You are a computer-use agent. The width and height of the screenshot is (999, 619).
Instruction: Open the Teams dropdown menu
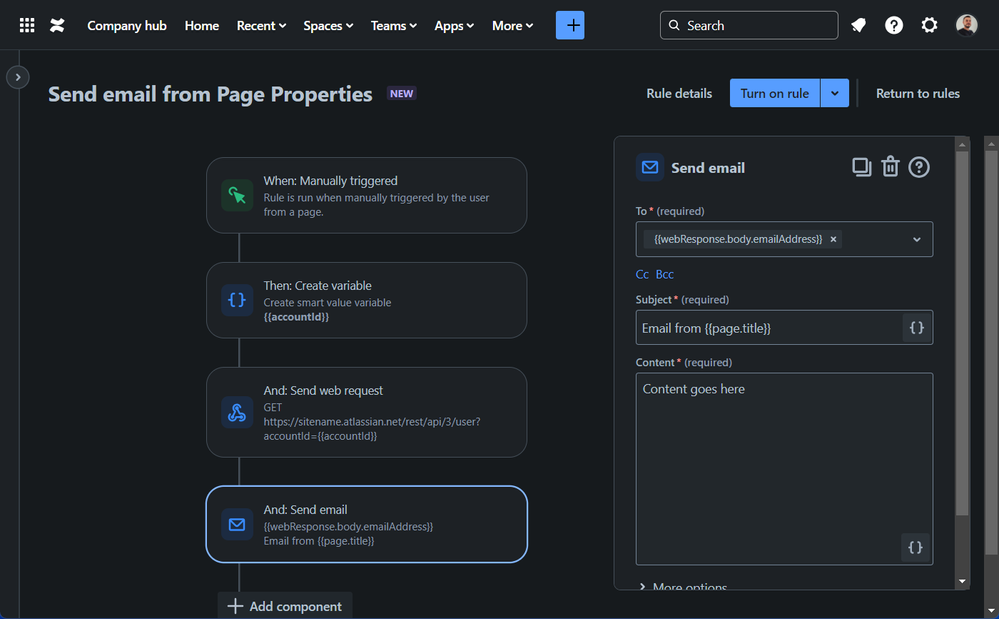394,25
